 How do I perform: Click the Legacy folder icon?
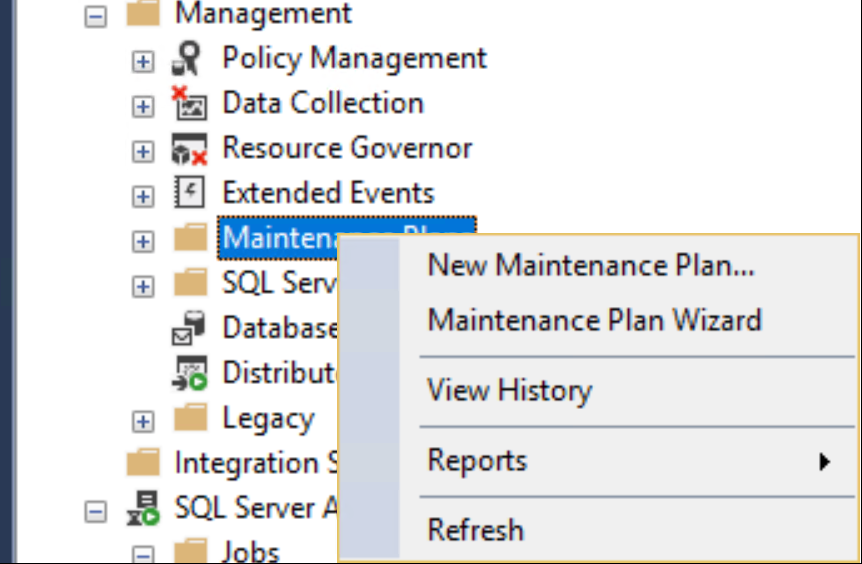tap(191, 418)
